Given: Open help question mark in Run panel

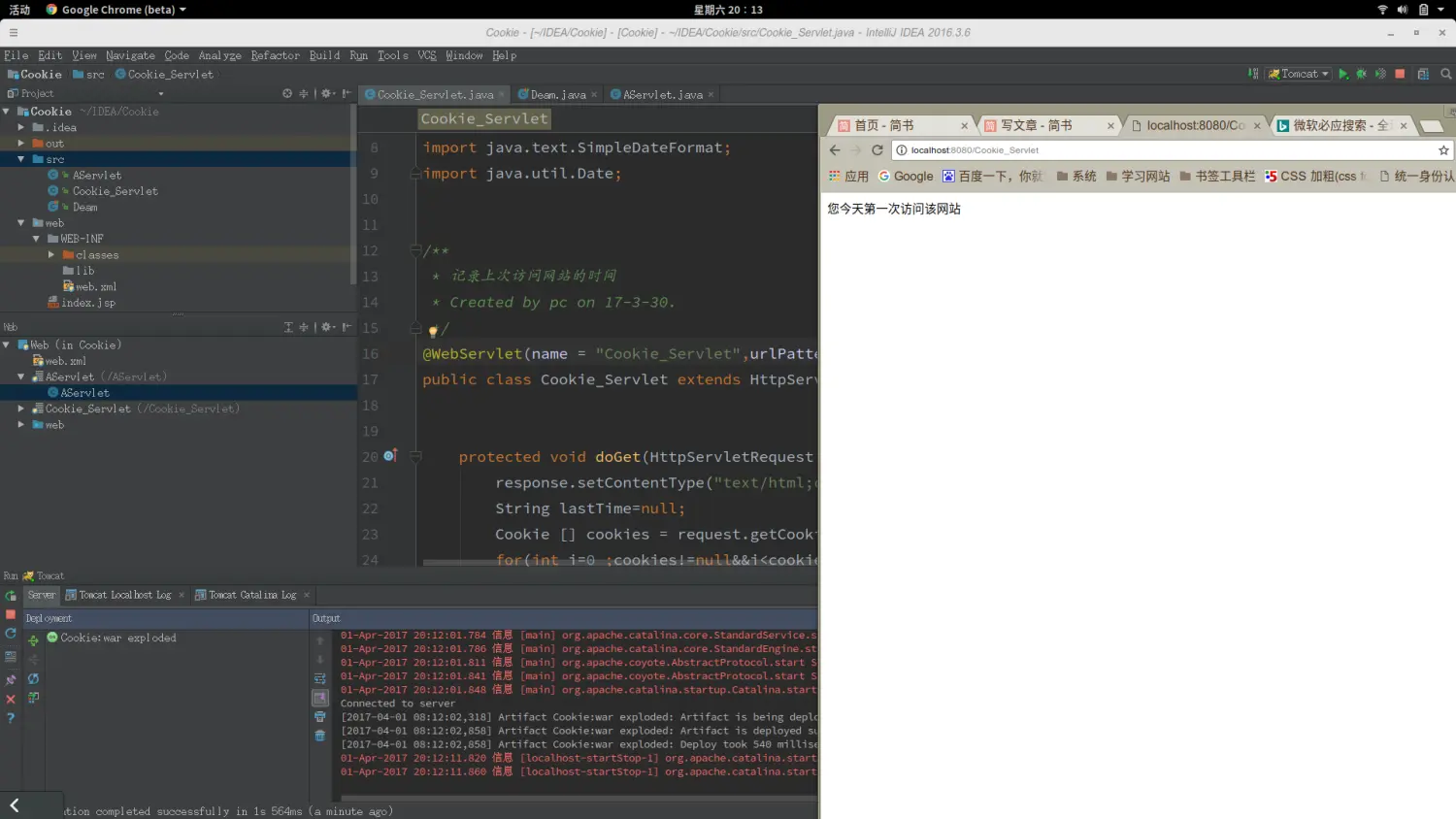Looking at the screenshot, I should pyautogui.click(x=11, y=718).
